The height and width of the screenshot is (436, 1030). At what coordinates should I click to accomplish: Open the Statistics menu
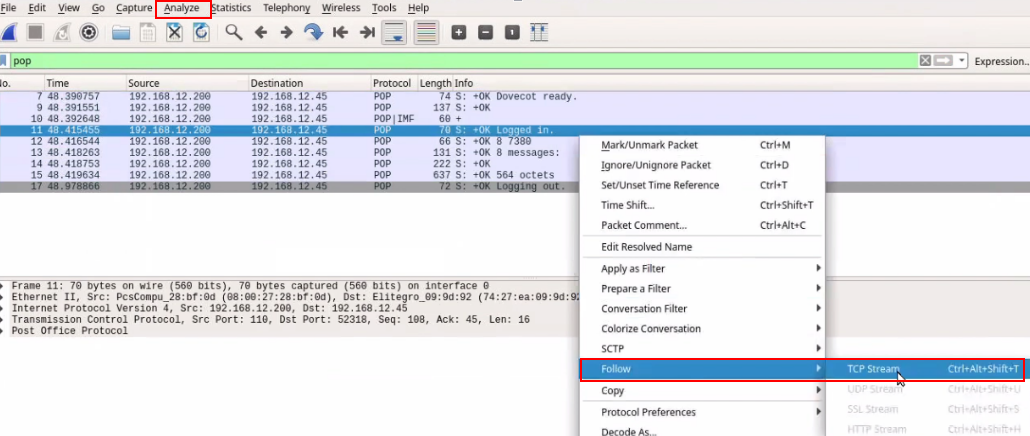231,8
